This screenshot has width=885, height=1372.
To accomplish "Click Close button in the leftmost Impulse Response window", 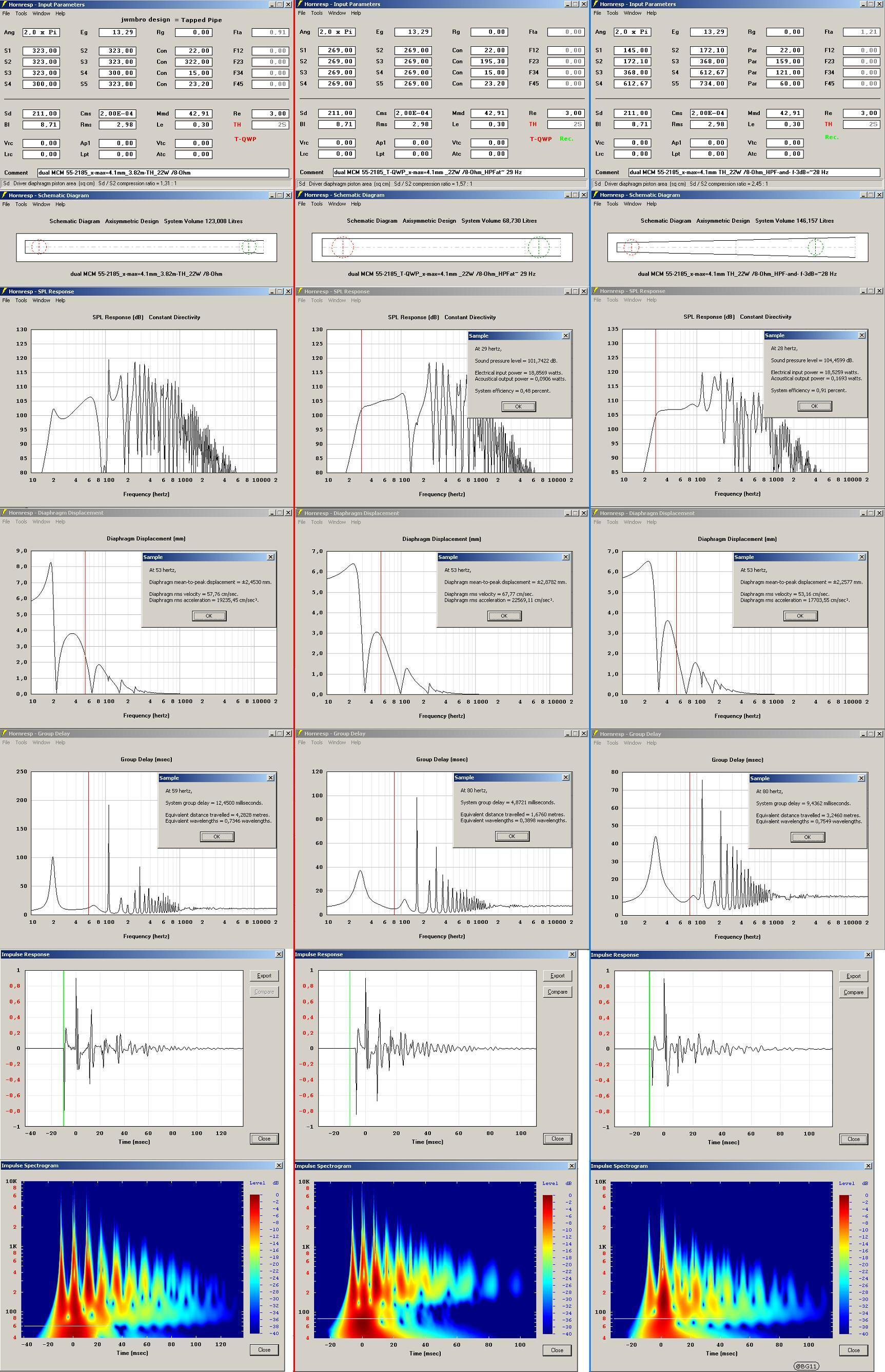I will pos(264,1138).
